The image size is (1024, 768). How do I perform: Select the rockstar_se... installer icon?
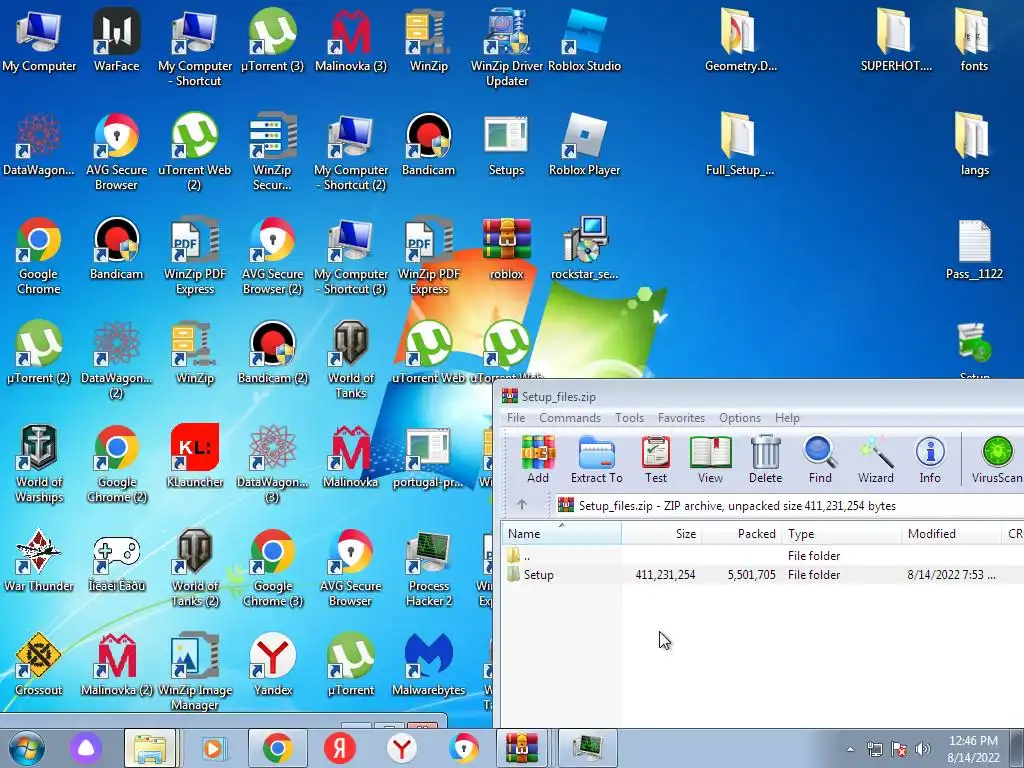(584, 249)
